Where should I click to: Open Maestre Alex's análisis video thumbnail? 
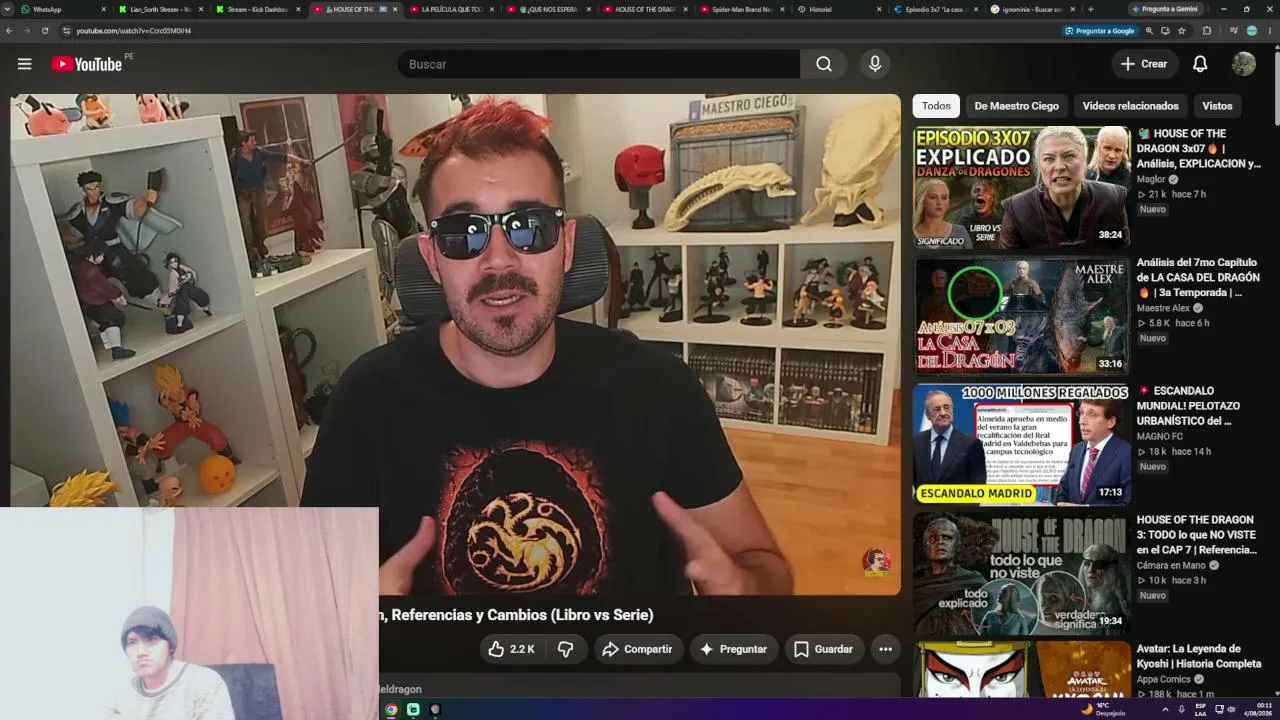tap(1021, 315)
